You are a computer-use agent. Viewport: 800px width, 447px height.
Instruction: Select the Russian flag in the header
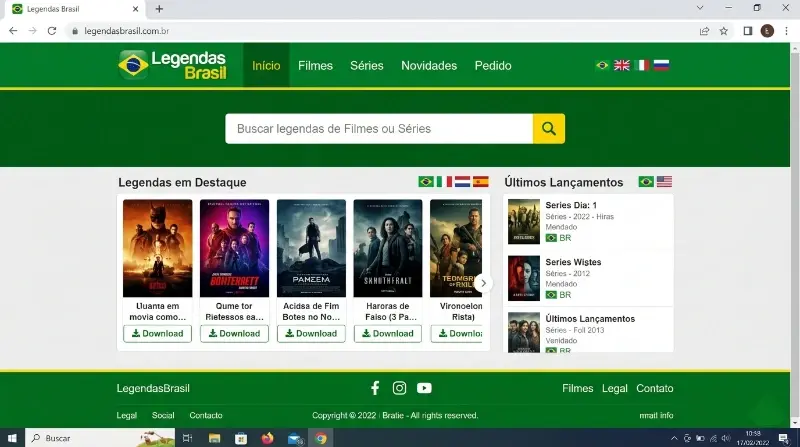click(x=661, y=65)
